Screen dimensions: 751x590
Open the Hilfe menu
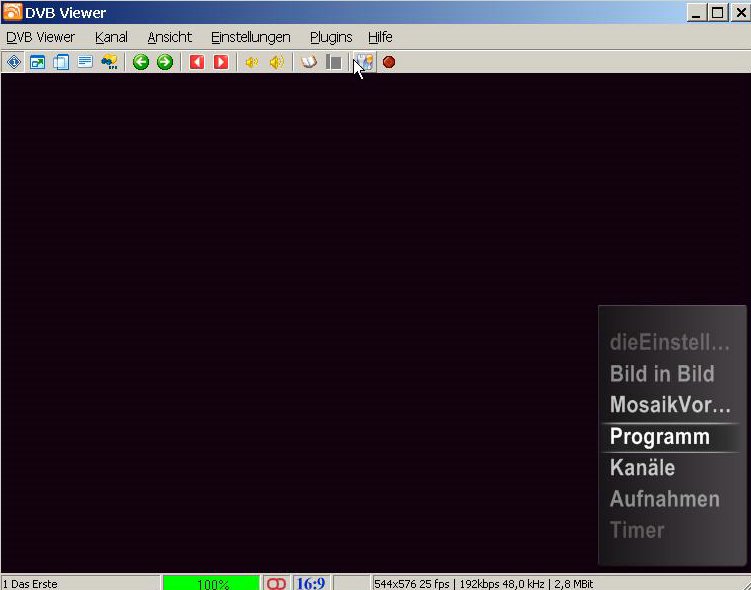(x=380, y=37)
